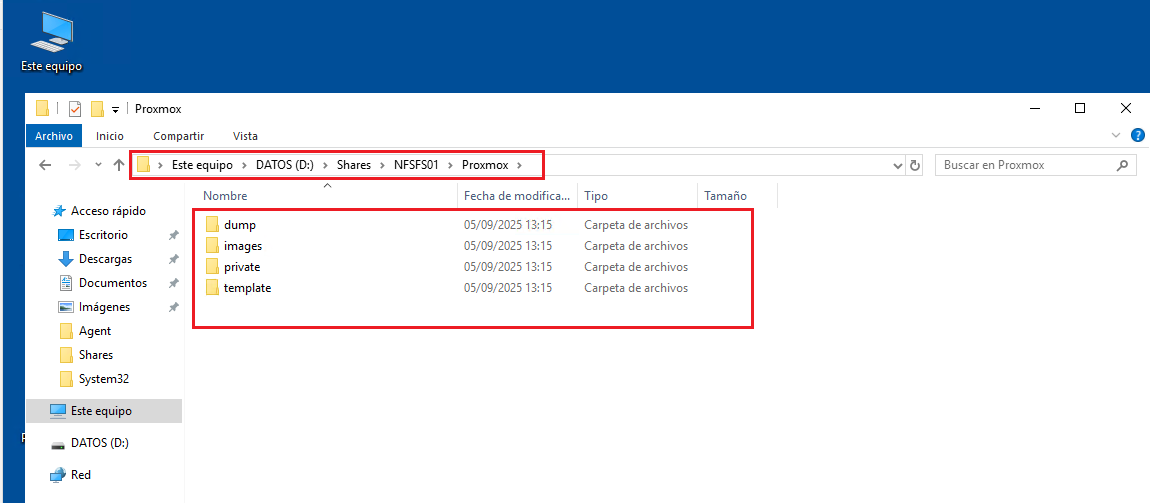Unpin Documentos using its pin icon

click(173, 283)
